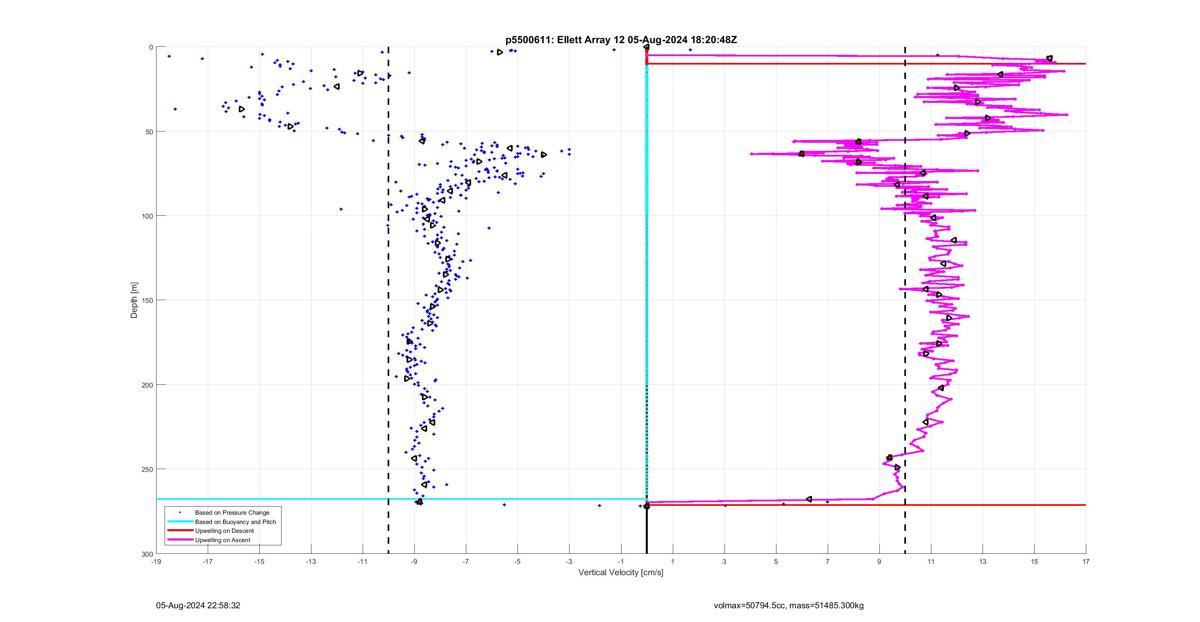This screenshot has height=622, width=1200.
Task: Click the 'Depth [m]' y-axis label
Action: pos(133,300)
